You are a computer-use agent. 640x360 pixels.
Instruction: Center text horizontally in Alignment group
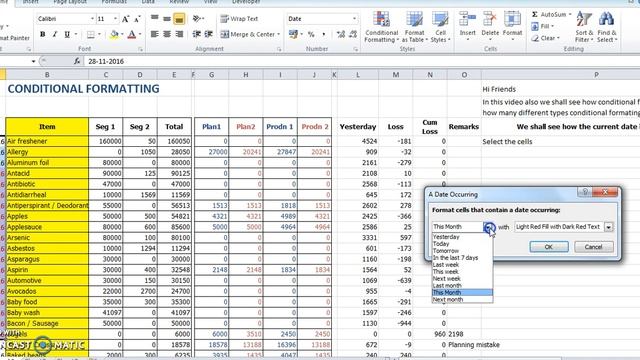[x=167, y=34]
